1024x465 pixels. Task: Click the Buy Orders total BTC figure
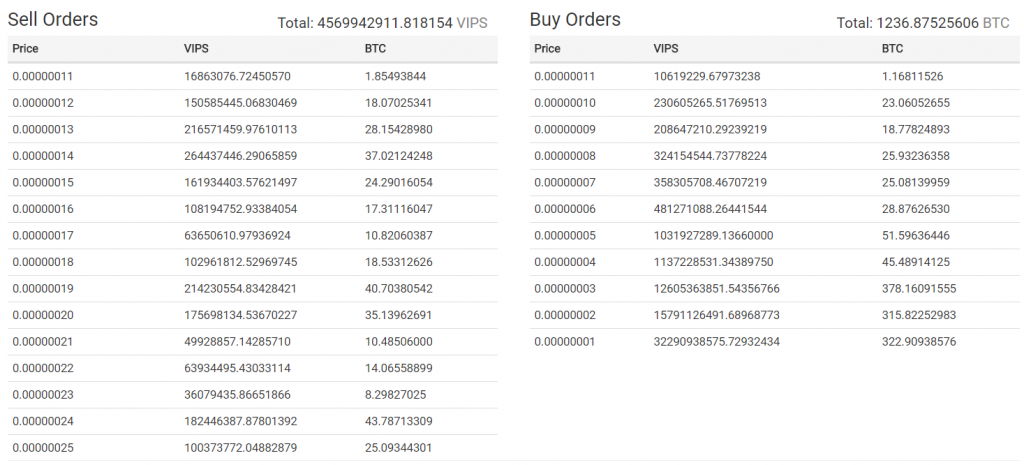(x=928, y=23)
